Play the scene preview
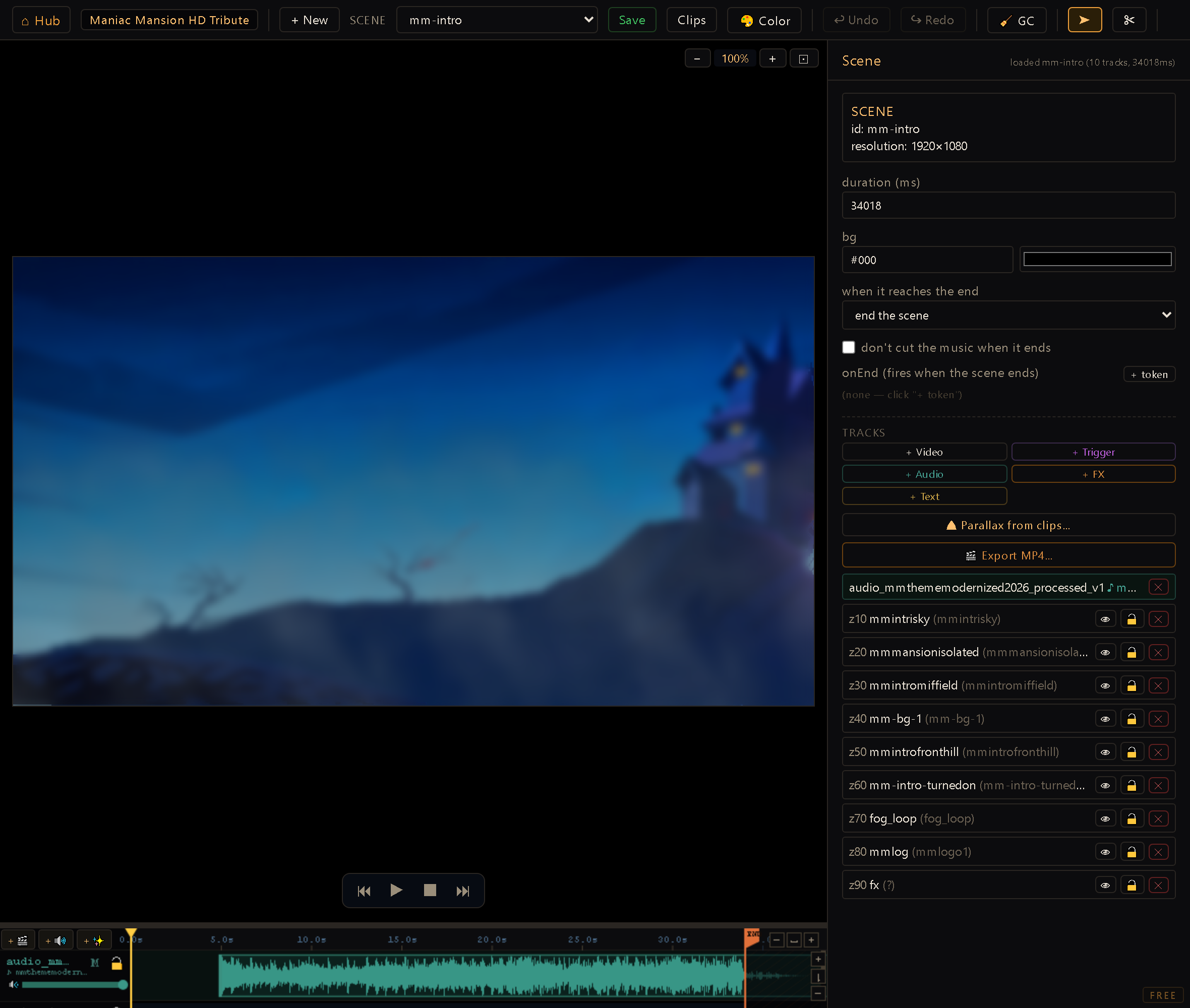The height and width of the screenshot is (1008, 1190). [x=396, y=890]
